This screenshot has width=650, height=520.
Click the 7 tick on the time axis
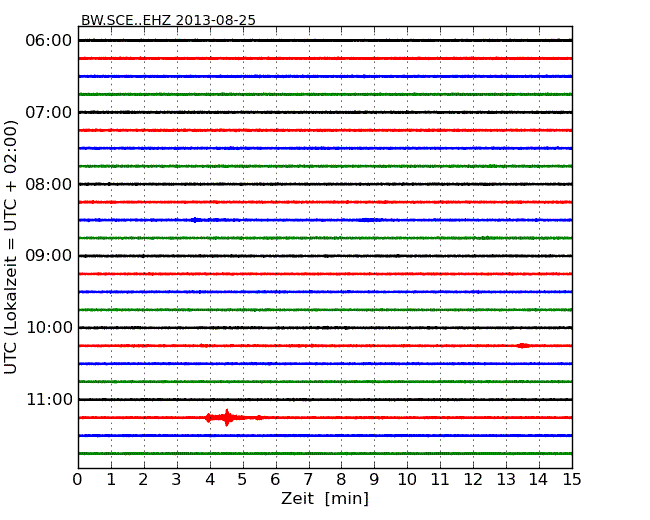[308, 479]
